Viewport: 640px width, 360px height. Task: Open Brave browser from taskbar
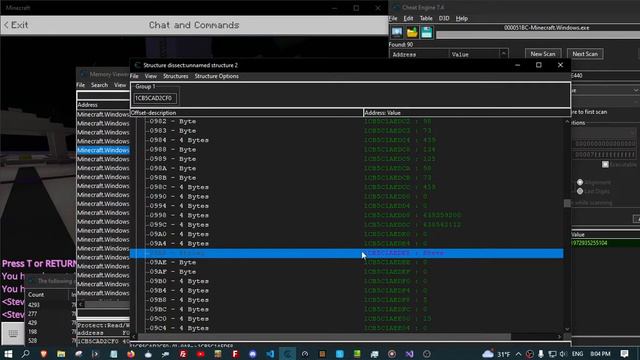[x=43, y=354]
